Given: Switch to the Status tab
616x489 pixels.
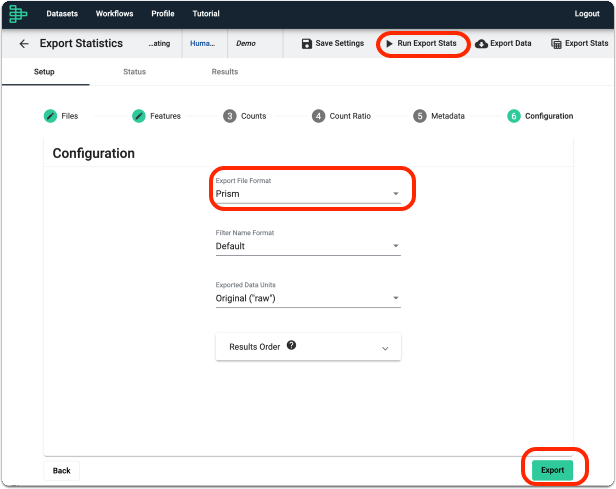Looking at the screenshot, I should [134, 72].
